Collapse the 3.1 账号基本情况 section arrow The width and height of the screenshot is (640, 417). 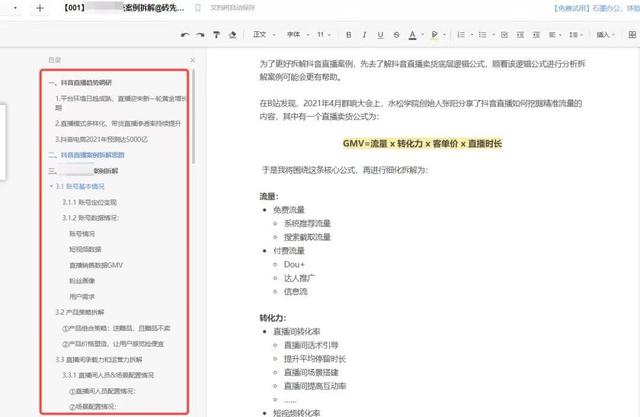pyautogui.click(x=51, y=186)
